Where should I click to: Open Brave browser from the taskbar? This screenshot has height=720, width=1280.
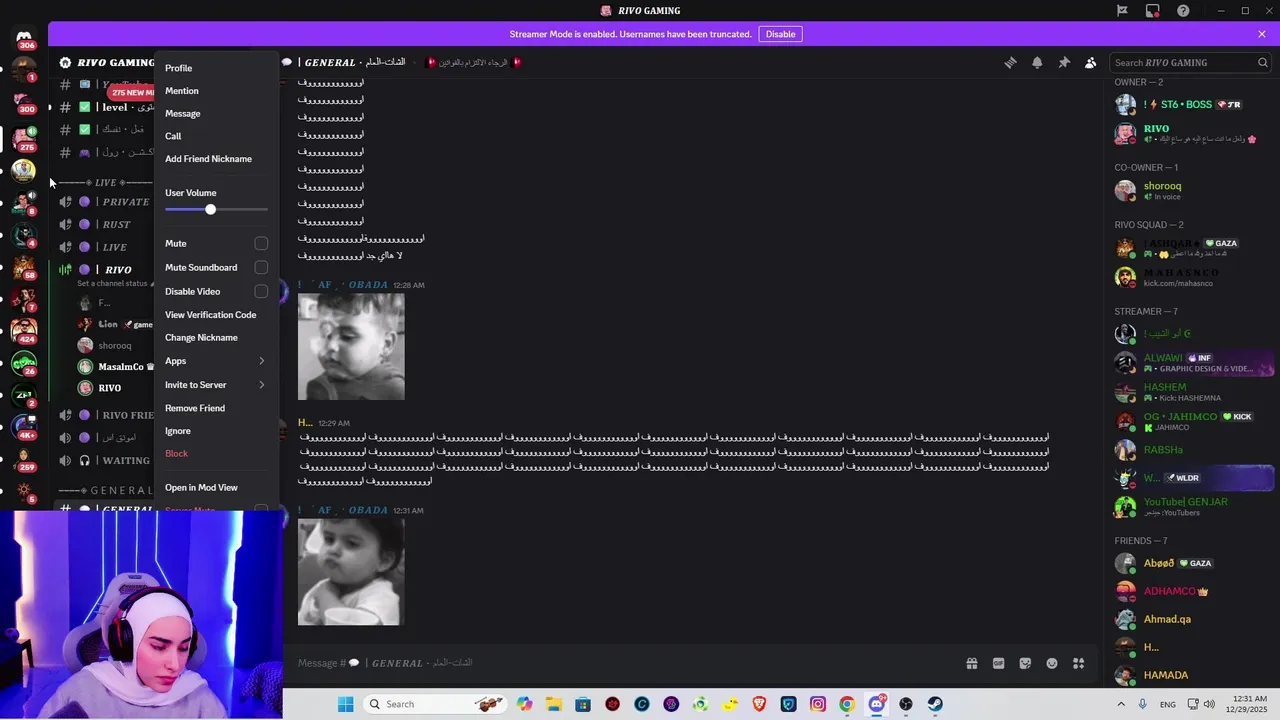(760, 704)
